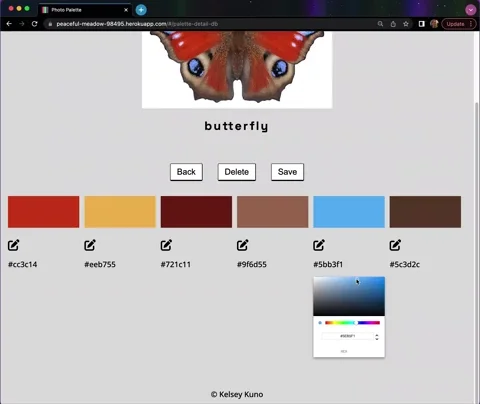Open a new tab with the plus icon
The height and width of the screenshot is (404, 480).
coord(141,10)
